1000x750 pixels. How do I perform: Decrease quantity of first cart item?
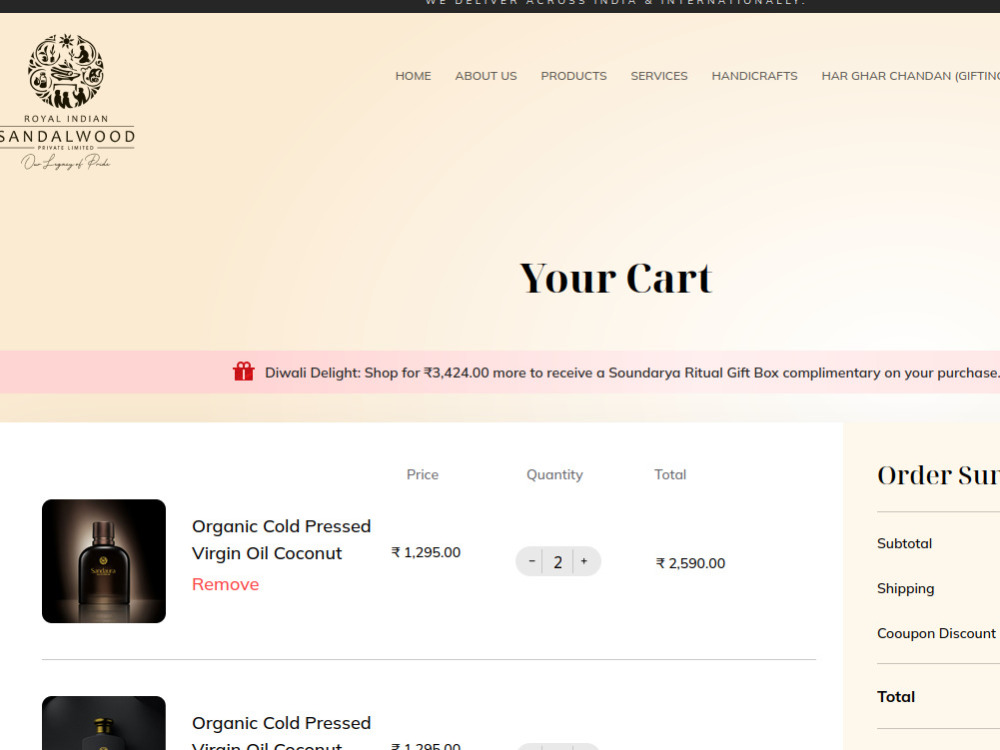531,561
